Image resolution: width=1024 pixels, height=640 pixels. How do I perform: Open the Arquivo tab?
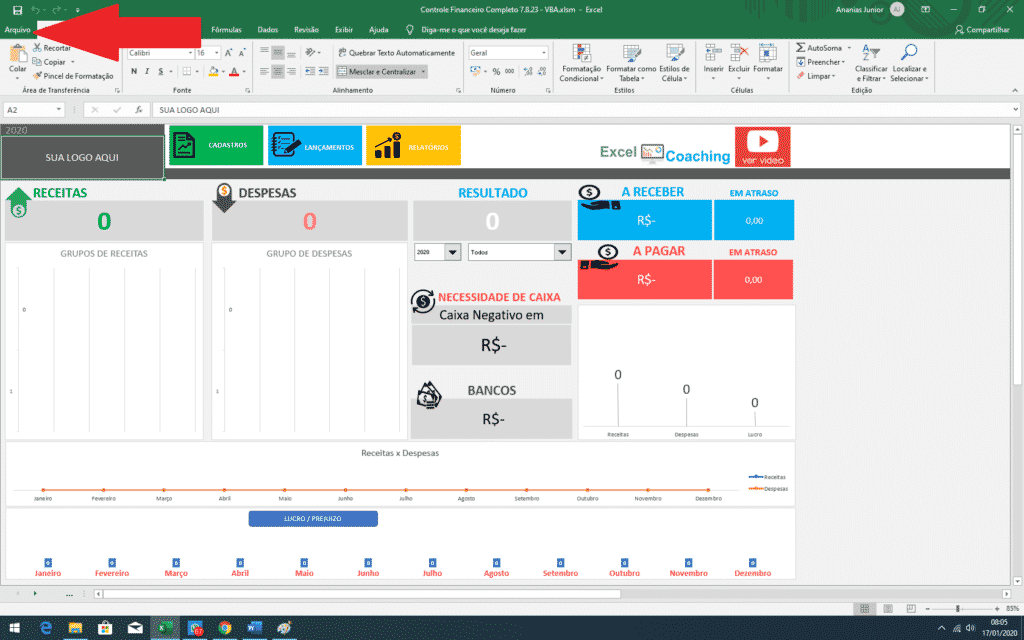[17, 30]
